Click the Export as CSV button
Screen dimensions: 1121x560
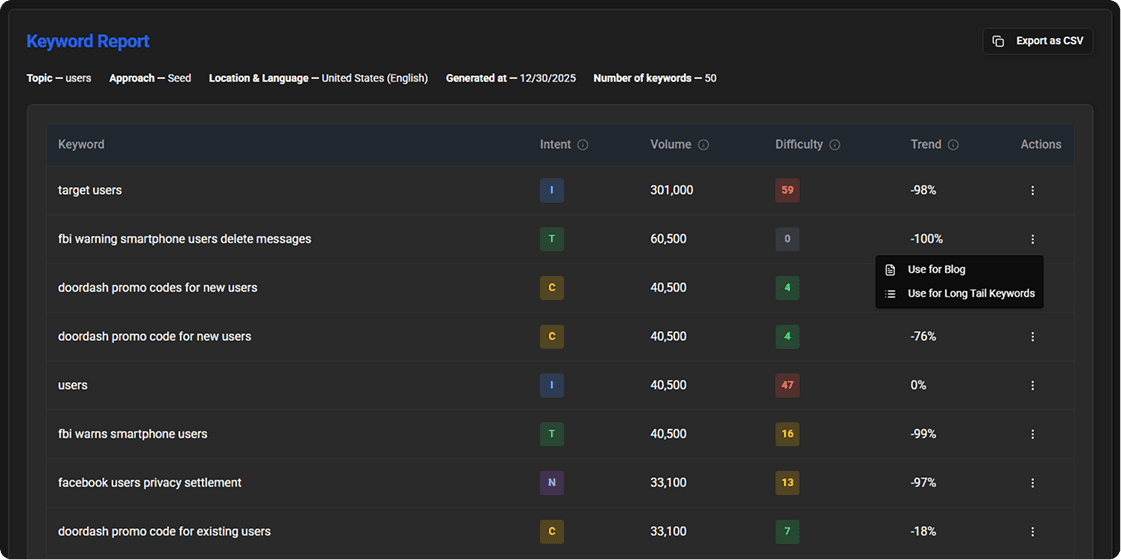click(1037, 41)
